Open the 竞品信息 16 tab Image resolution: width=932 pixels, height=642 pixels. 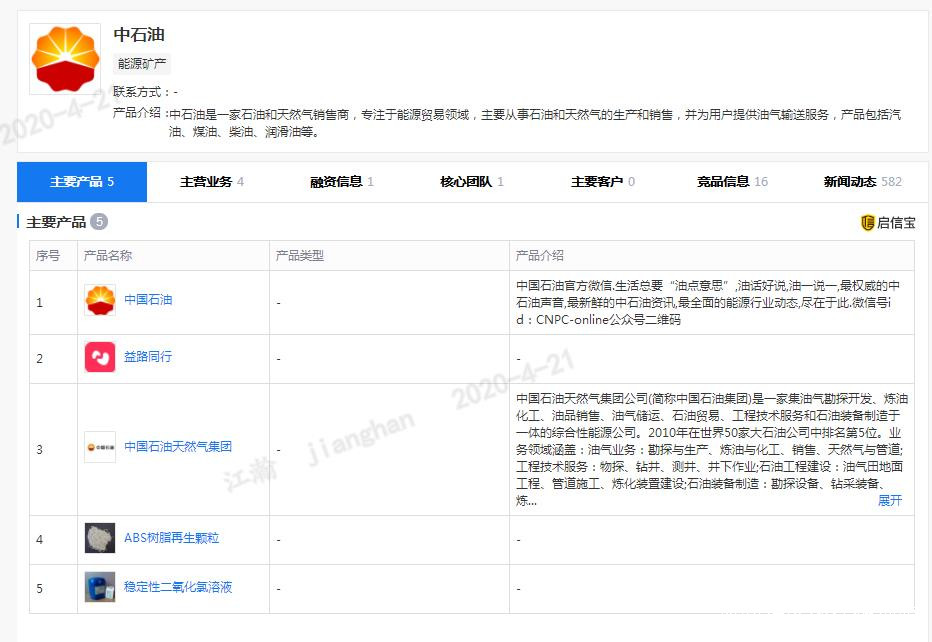coord(732,182)
